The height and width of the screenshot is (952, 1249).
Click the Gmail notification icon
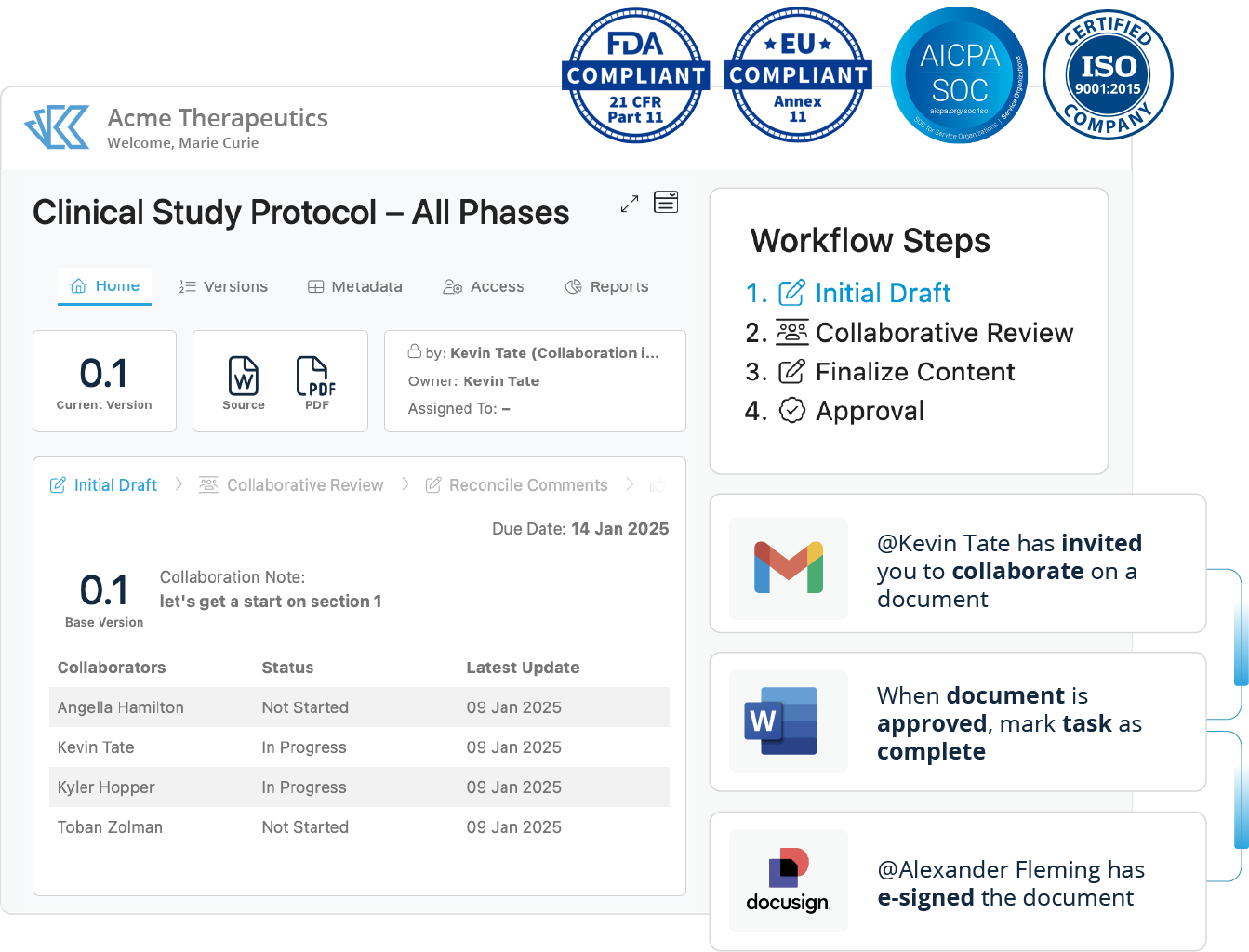[x=789, y=567]
